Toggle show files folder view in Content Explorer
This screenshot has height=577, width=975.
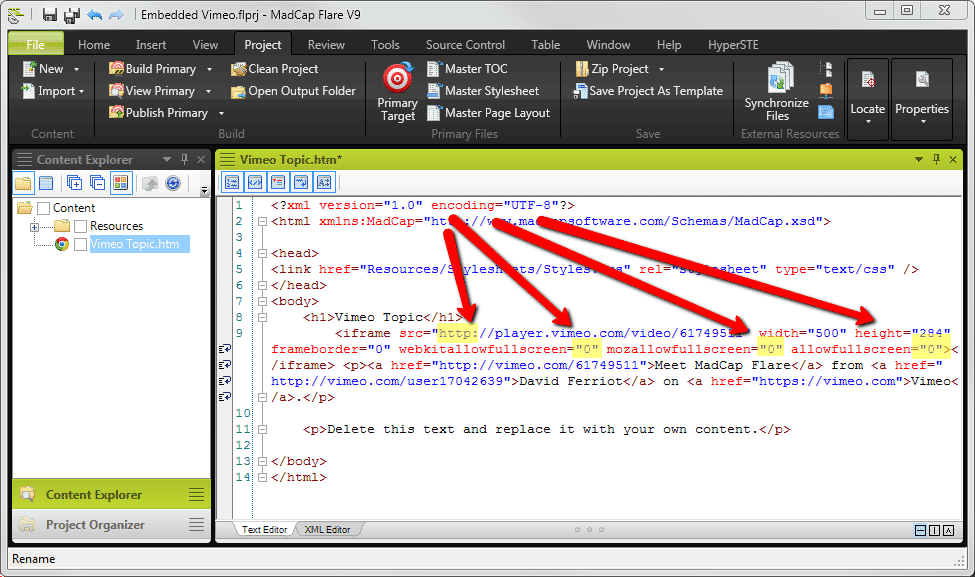(x=24, y=183)
